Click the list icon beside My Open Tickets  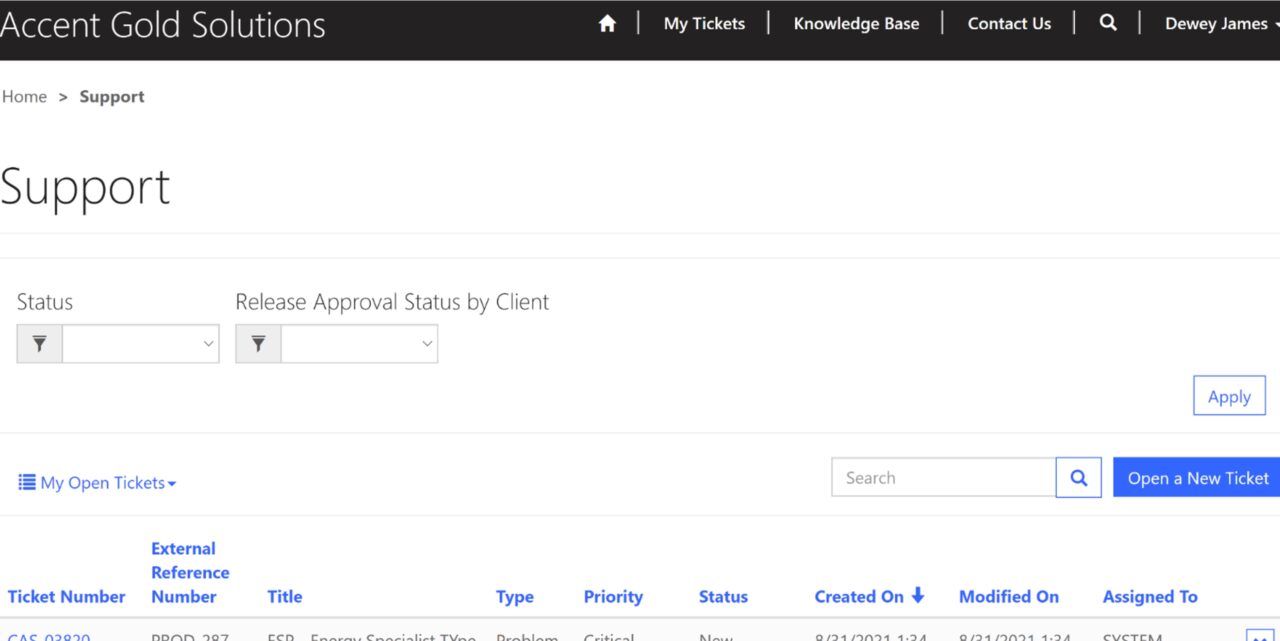pos(27,483)
